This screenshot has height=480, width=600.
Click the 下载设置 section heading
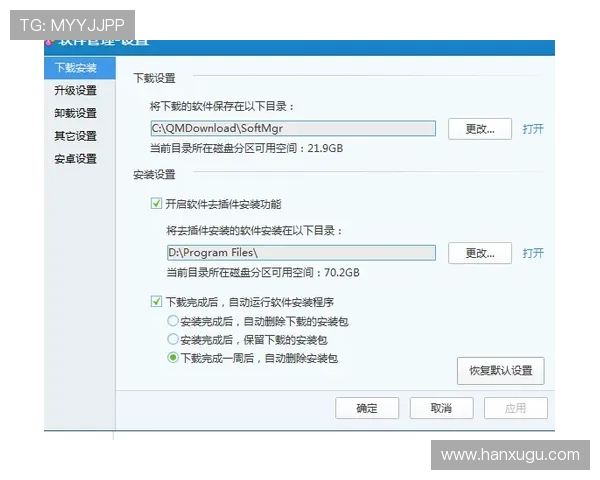pyautogui.click(x=154, y=78)
